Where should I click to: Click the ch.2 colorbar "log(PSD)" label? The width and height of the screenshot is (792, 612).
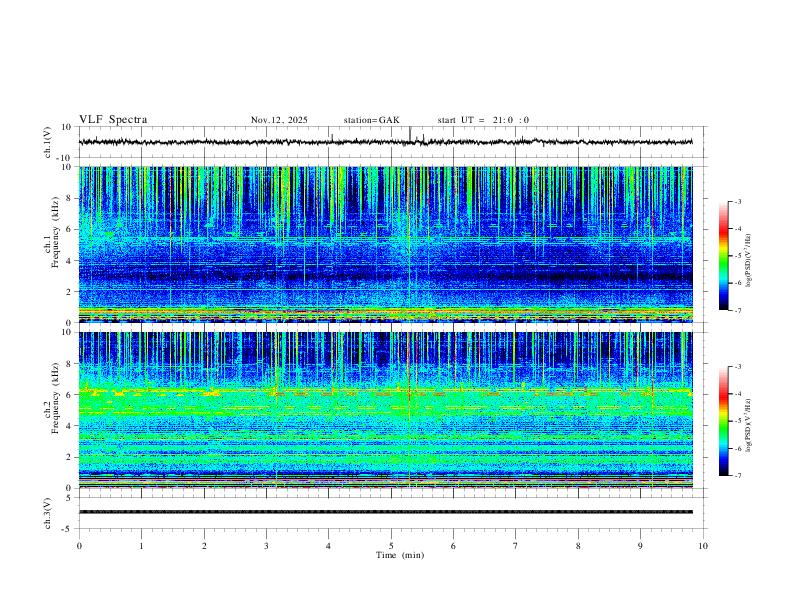click(748, 425)
